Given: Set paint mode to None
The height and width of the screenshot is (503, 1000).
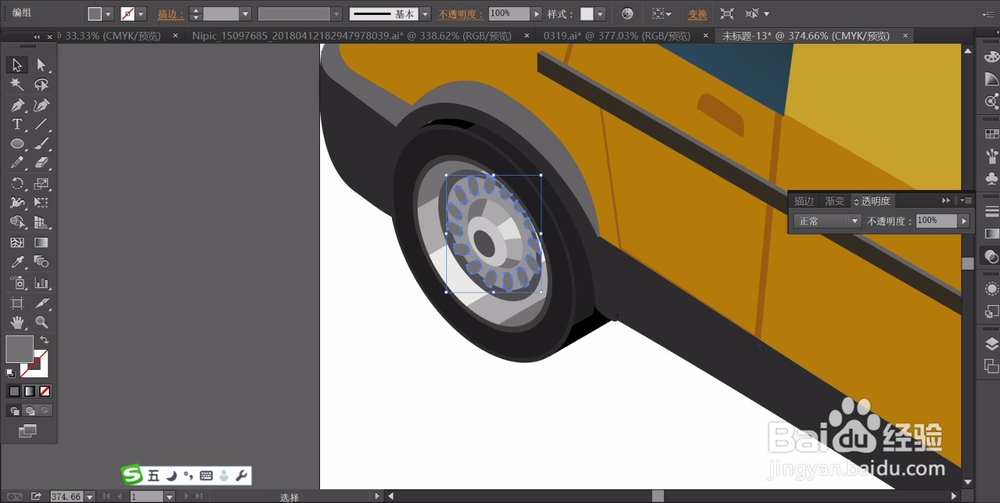Looking at the screenshot, I should 45,391.
